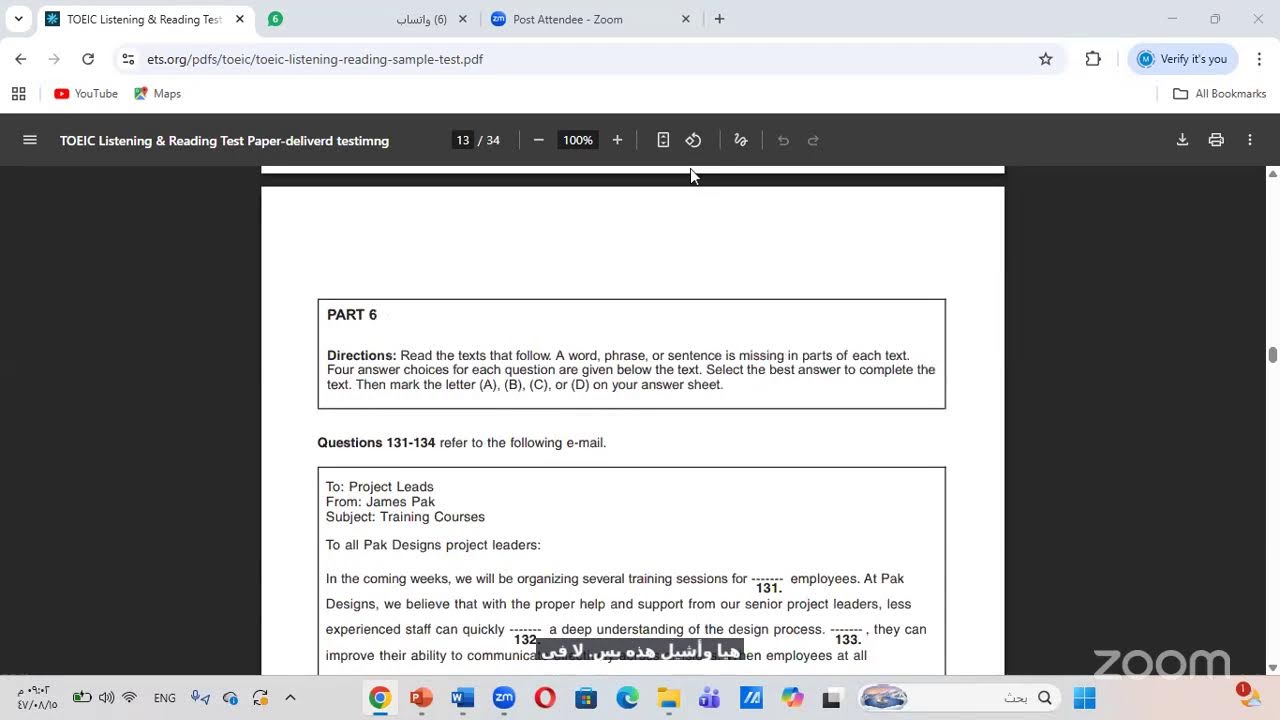
Task: Open the YouTube bookmark
Action: pos(86,94)
